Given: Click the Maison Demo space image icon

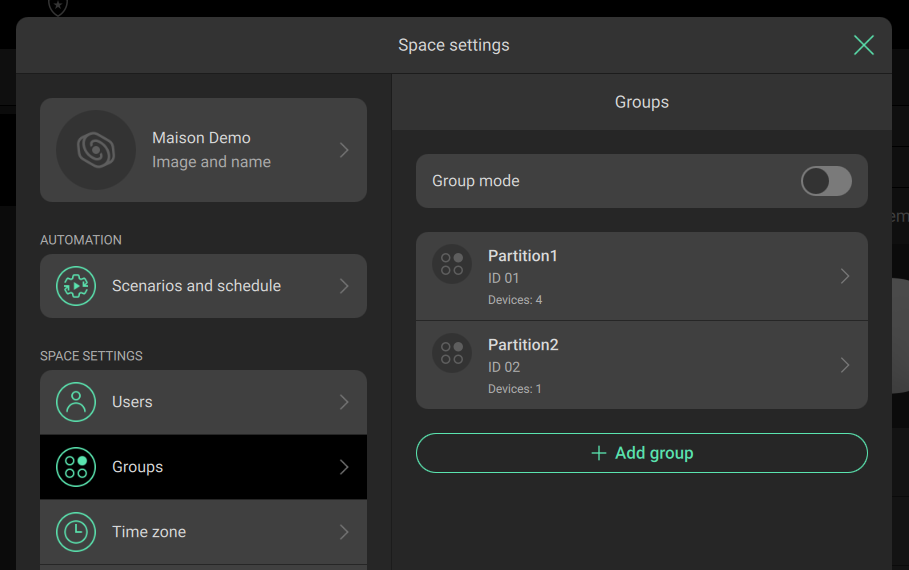Looking at the screenshot, I should click(x=96, y=150).
